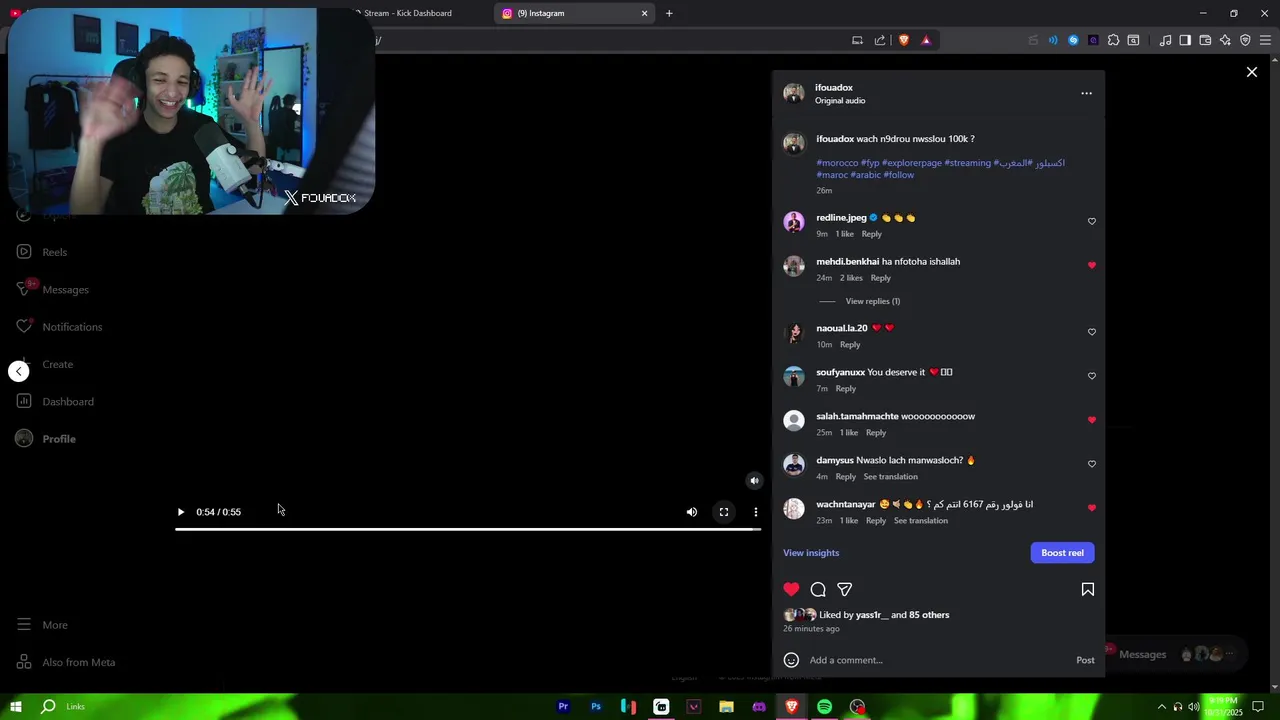Viewport: 1280px width, 720px height.
Task: Click the previous arrow circle button
Action: [x=19, y=371]
